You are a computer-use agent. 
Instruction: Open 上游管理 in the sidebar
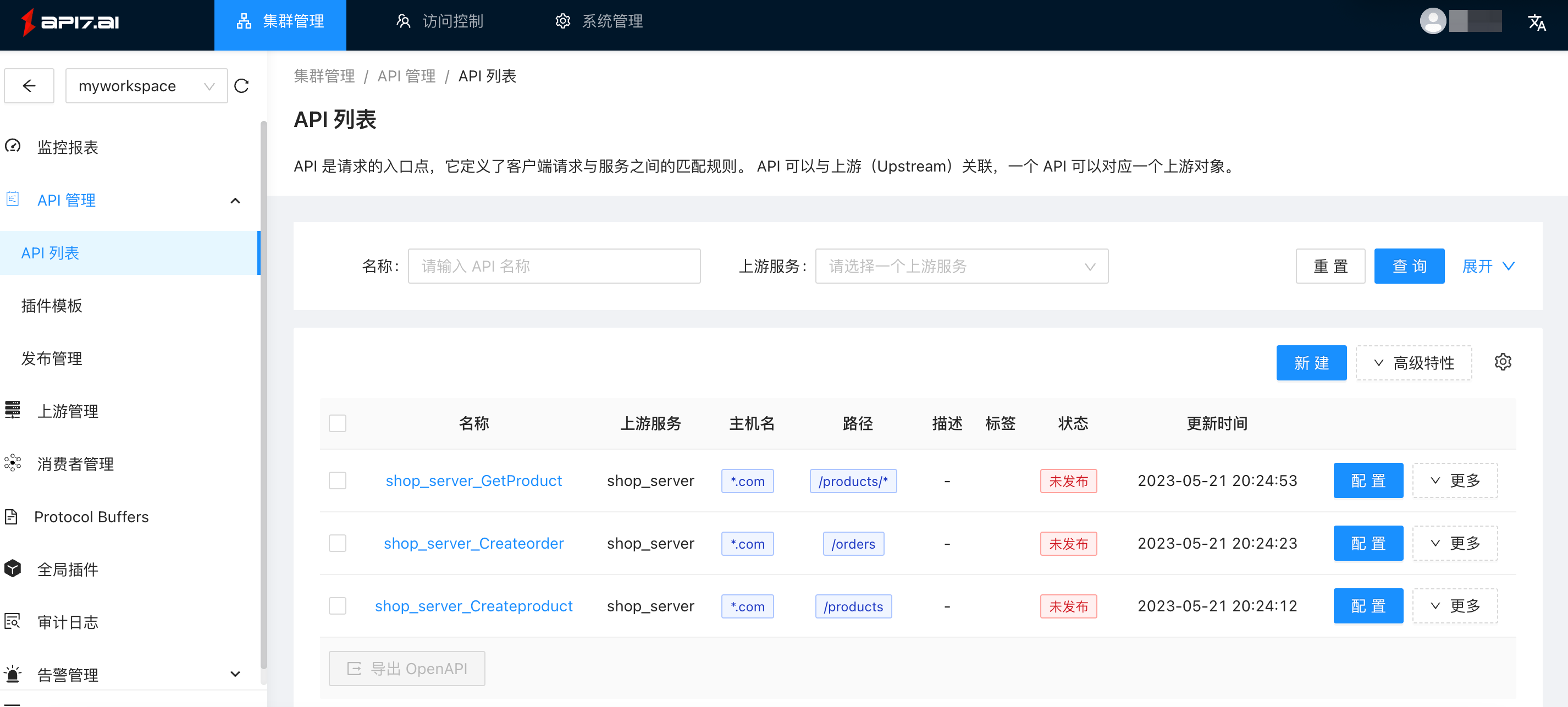click(68, 411)
